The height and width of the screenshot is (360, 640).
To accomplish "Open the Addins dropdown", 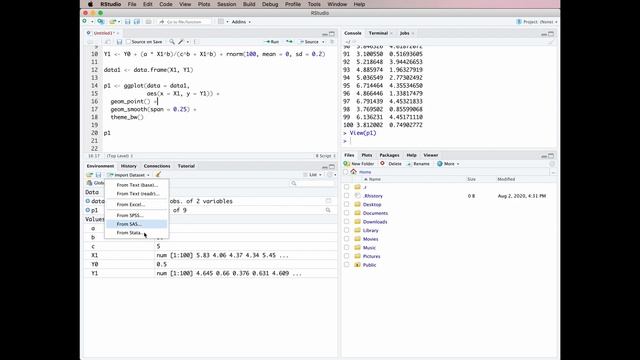I will click(x=241, y=22).
